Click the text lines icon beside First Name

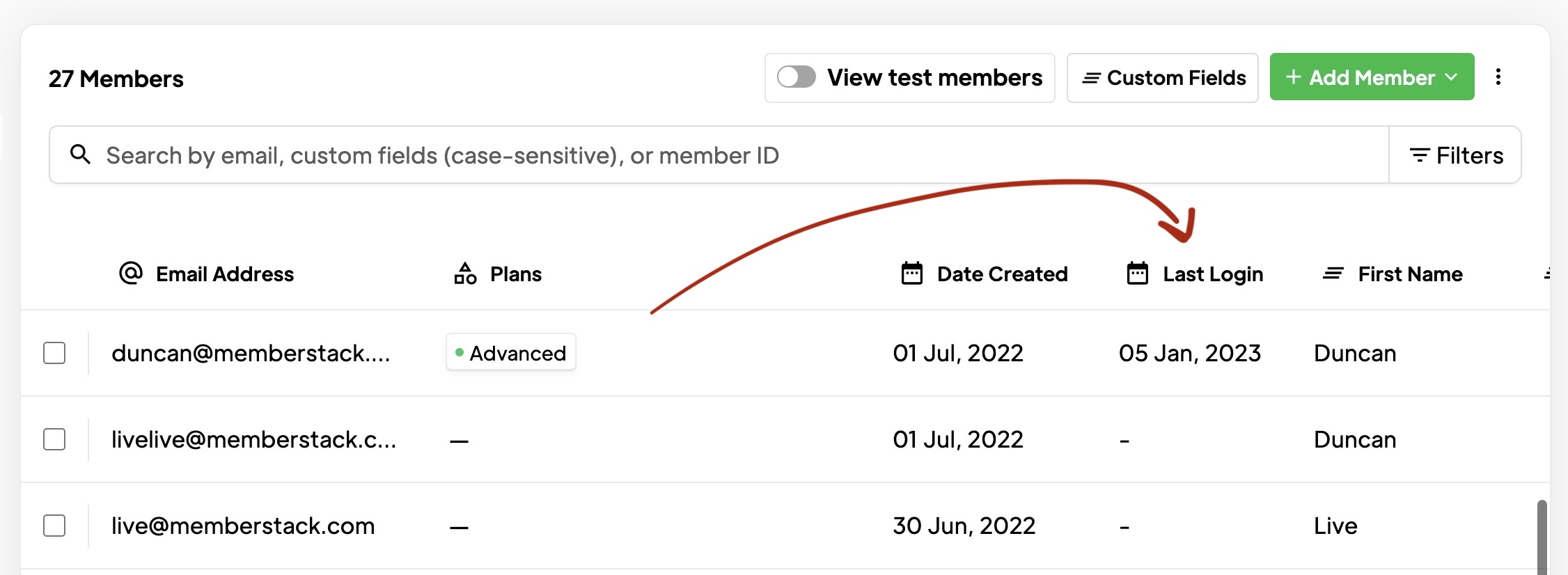[x=1333, y=274]
